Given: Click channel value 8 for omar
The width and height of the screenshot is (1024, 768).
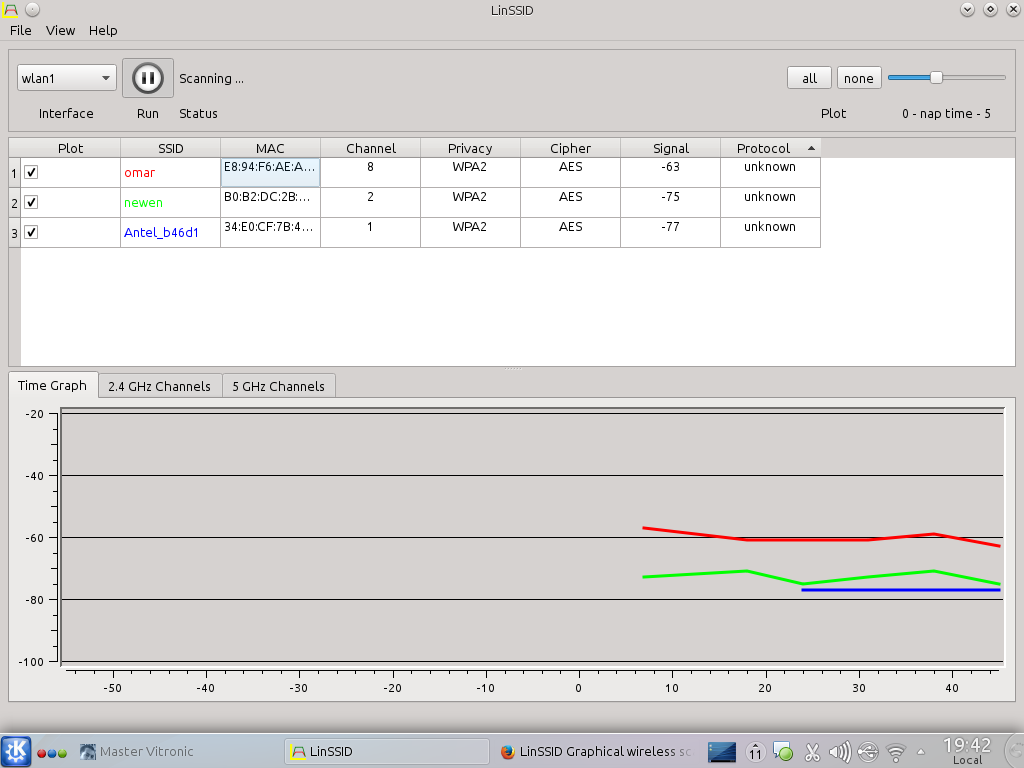Looking at the screenshot, I should click(x=370, y=167).
